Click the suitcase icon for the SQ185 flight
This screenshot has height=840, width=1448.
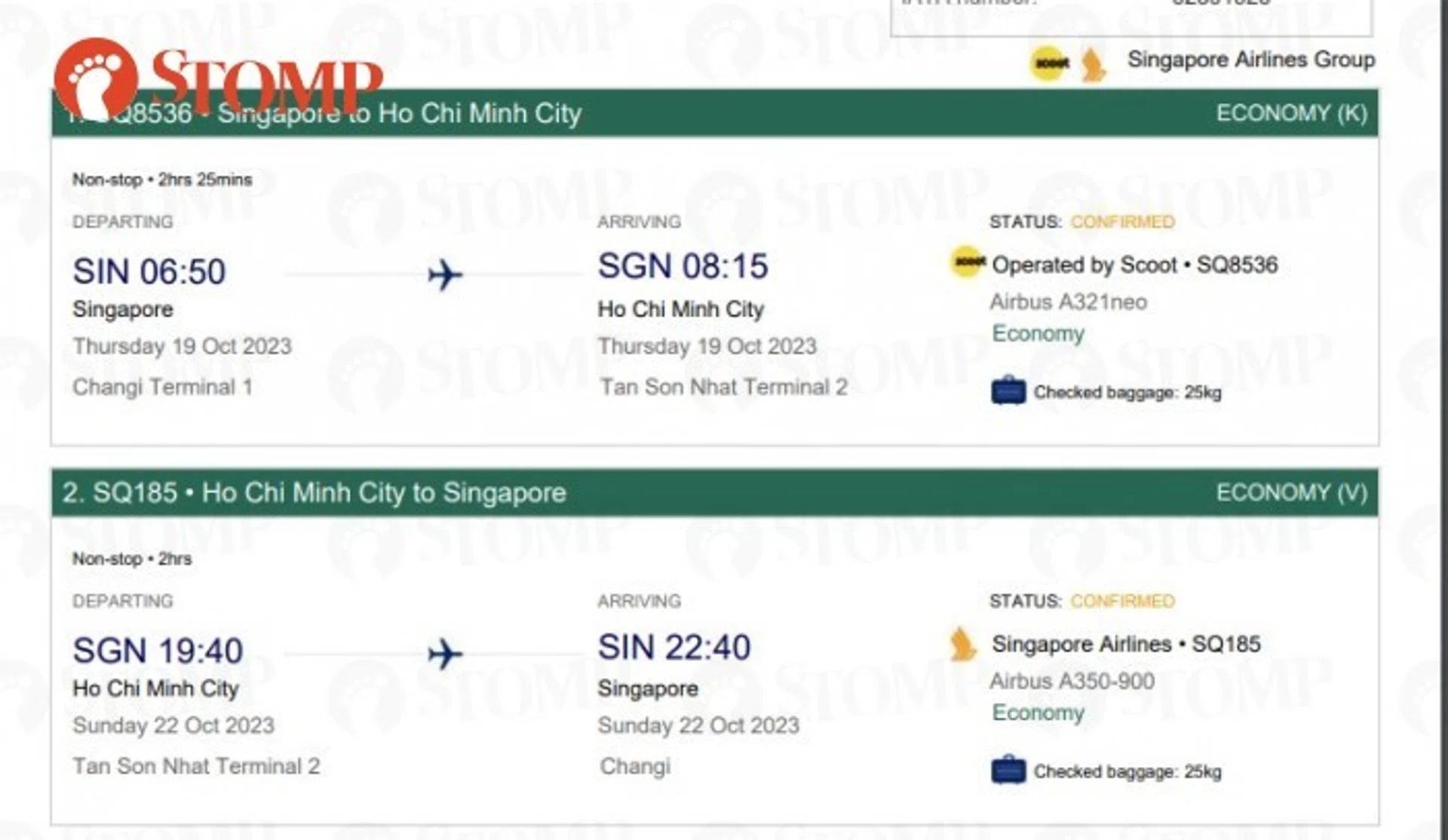click(x=1008, y=770)
